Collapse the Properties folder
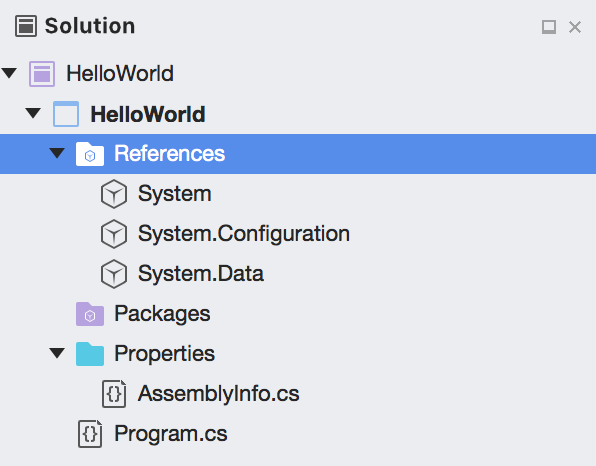This screenshot has height=466, width=596. [57, 353]
